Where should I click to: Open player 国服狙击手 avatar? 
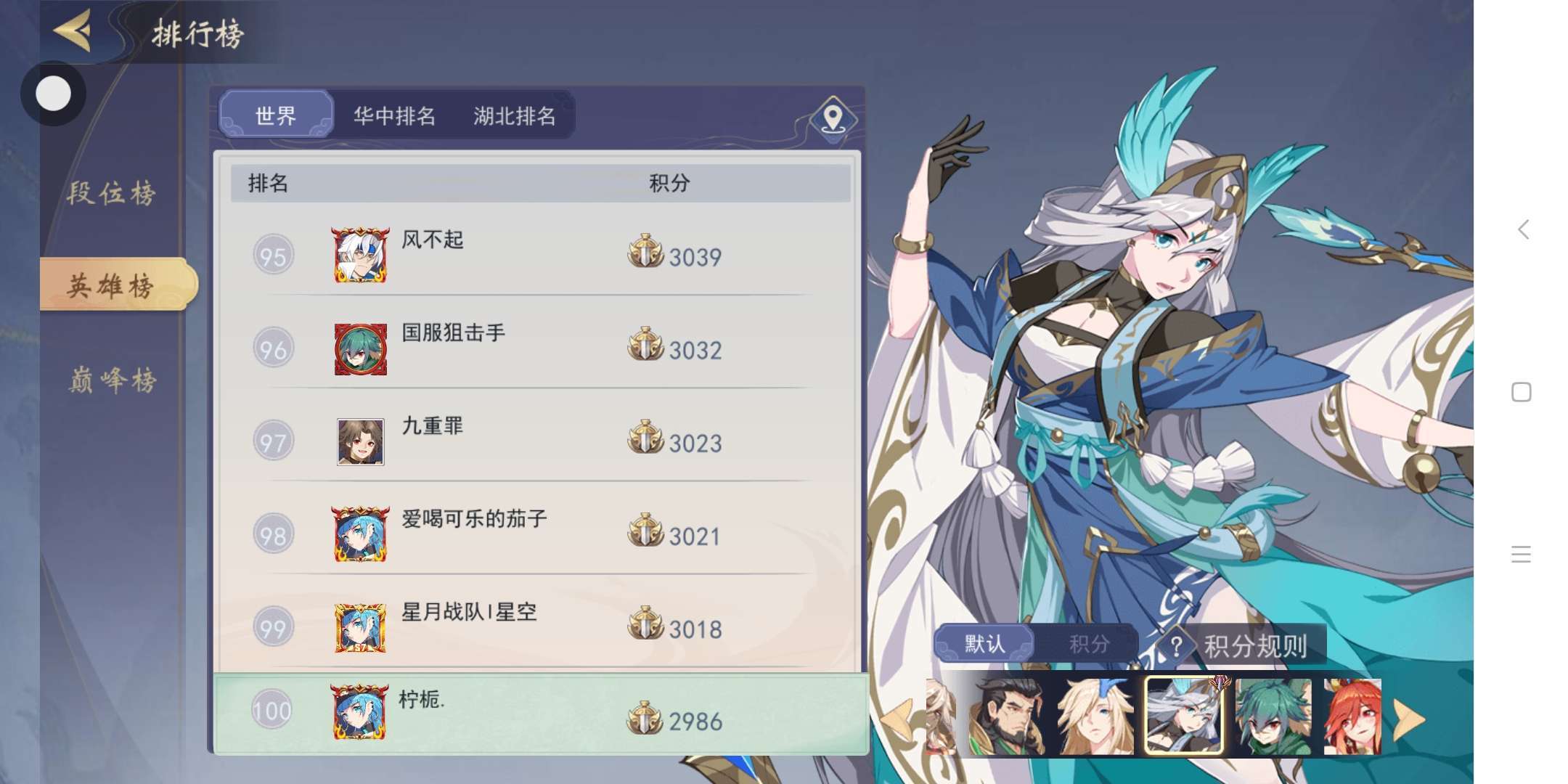360,349
